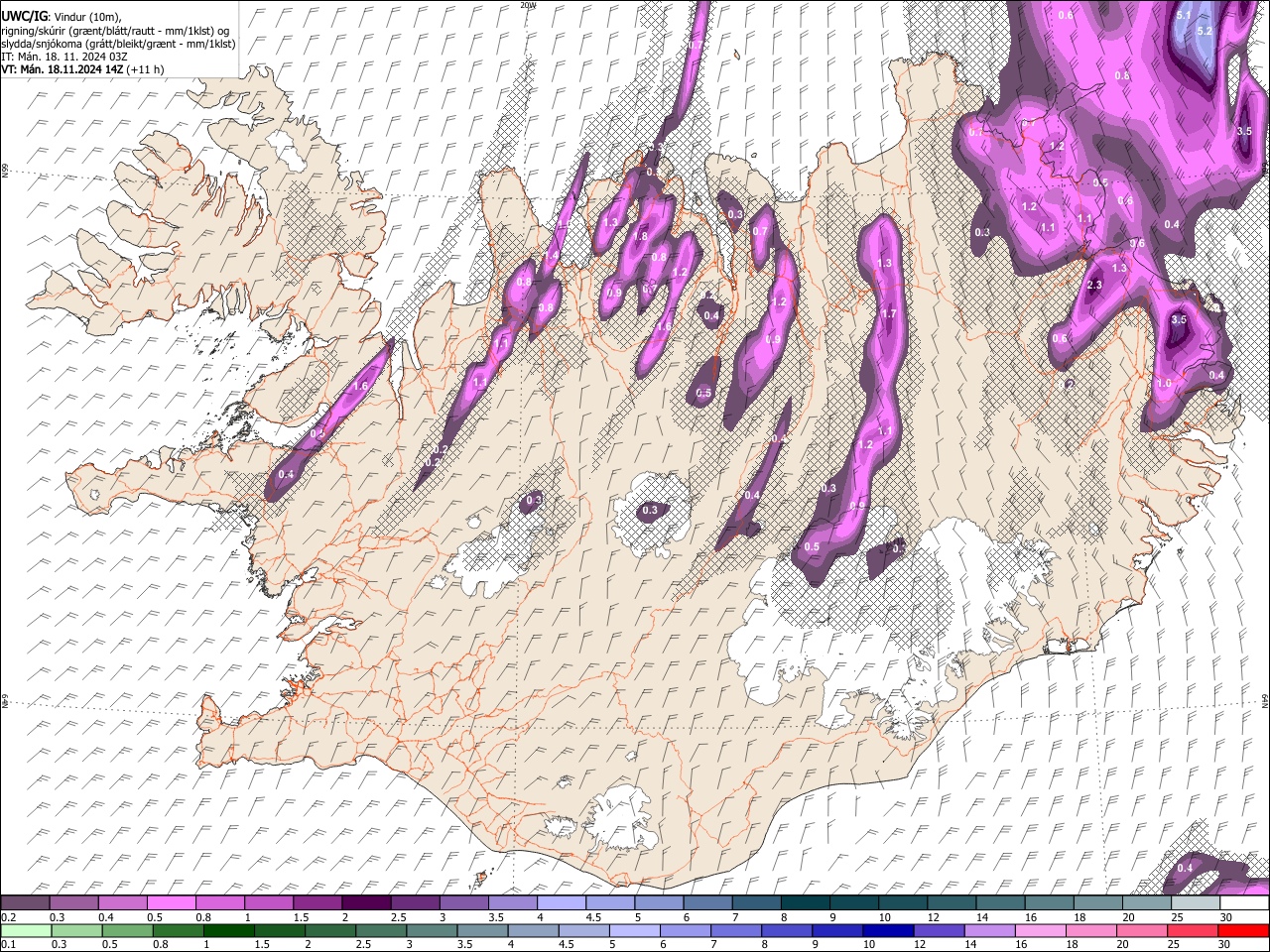Select the grey-purple 0.2 swatch in upper legend row
This screenshot has height=952, width=1270.
click(x=25, y=902)
